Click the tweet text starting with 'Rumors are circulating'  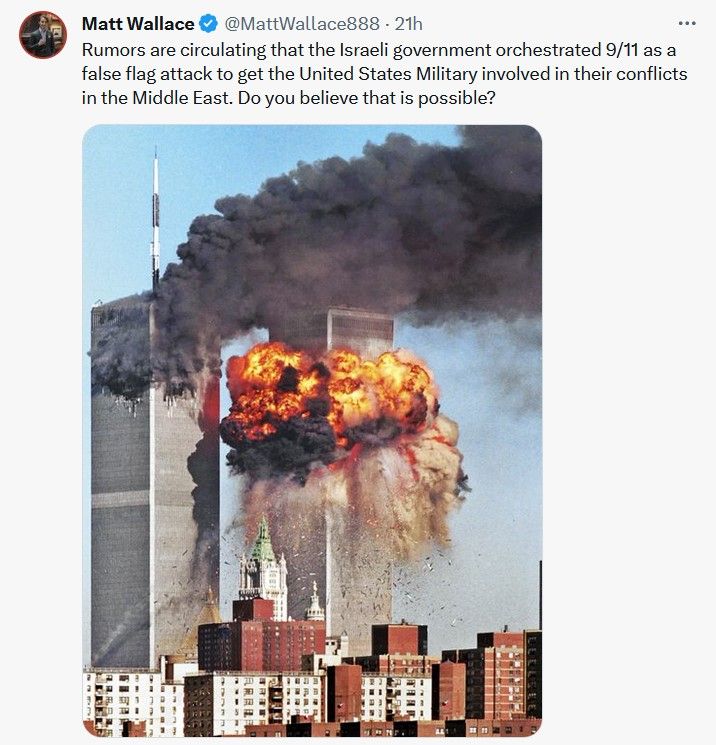[384, 74]
